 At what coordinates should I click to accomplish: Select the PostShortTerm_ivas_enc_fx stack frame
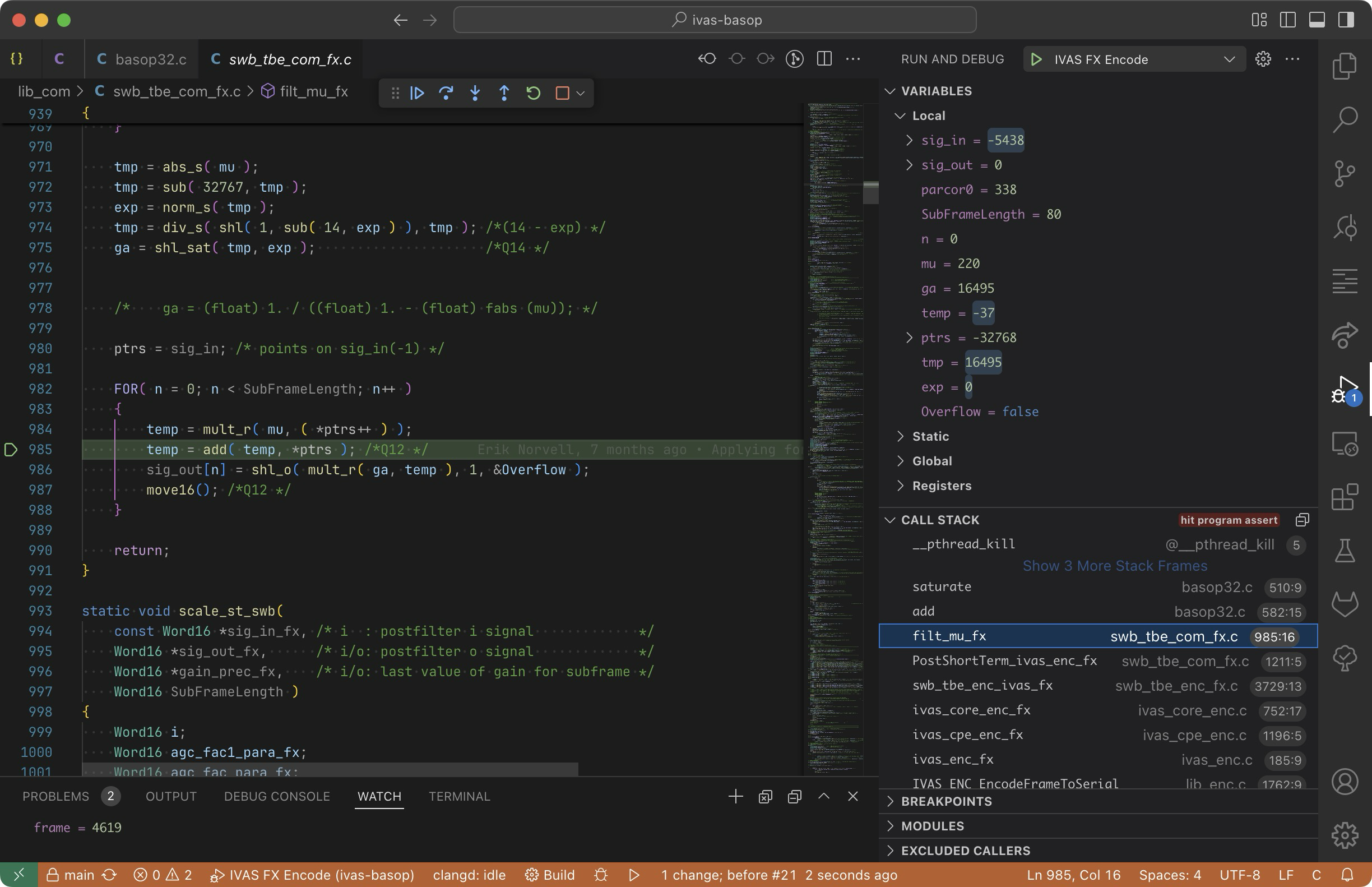1004,660
